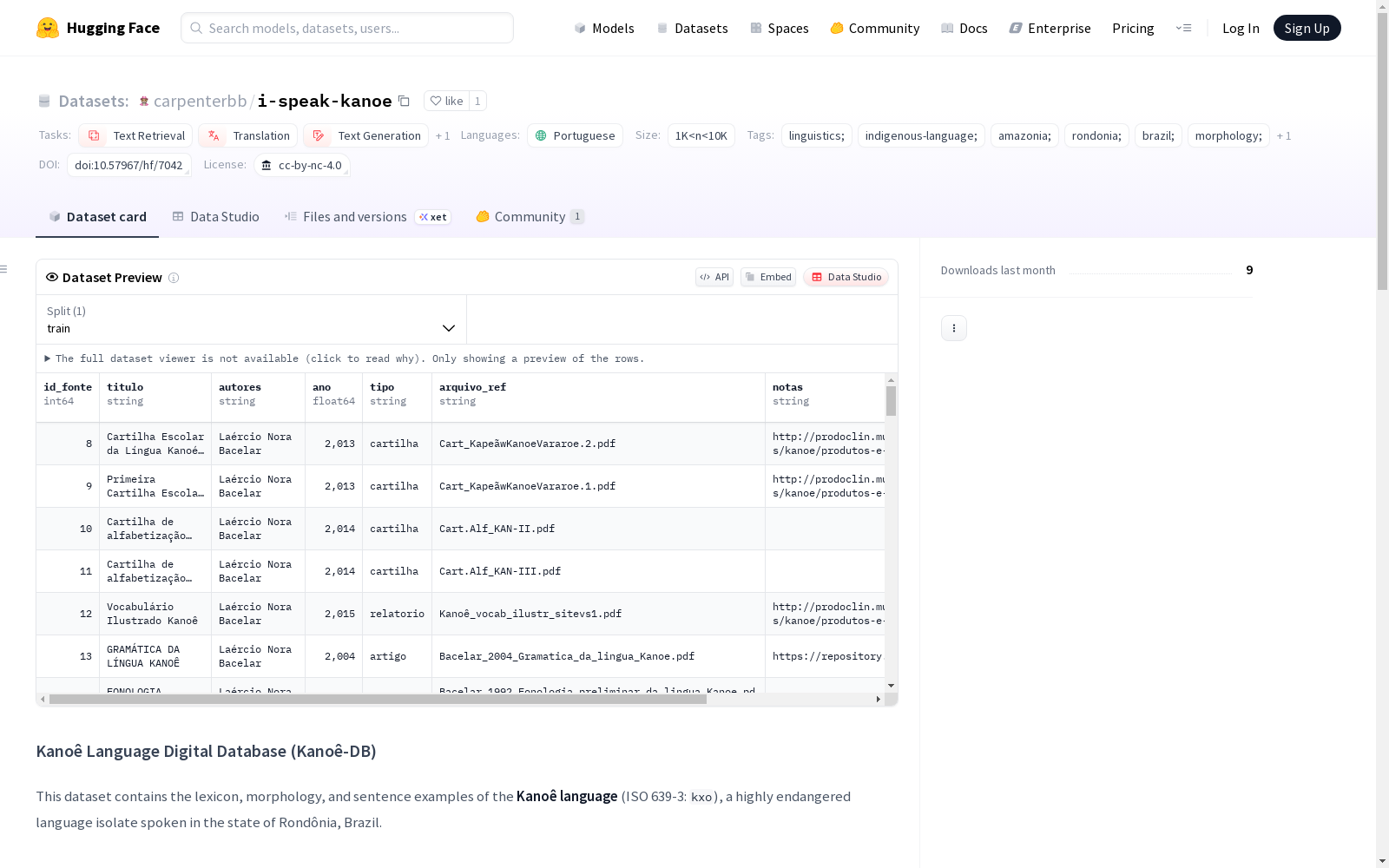Click the like count number
Screen dimensions: 1389x868
(477, 101)
